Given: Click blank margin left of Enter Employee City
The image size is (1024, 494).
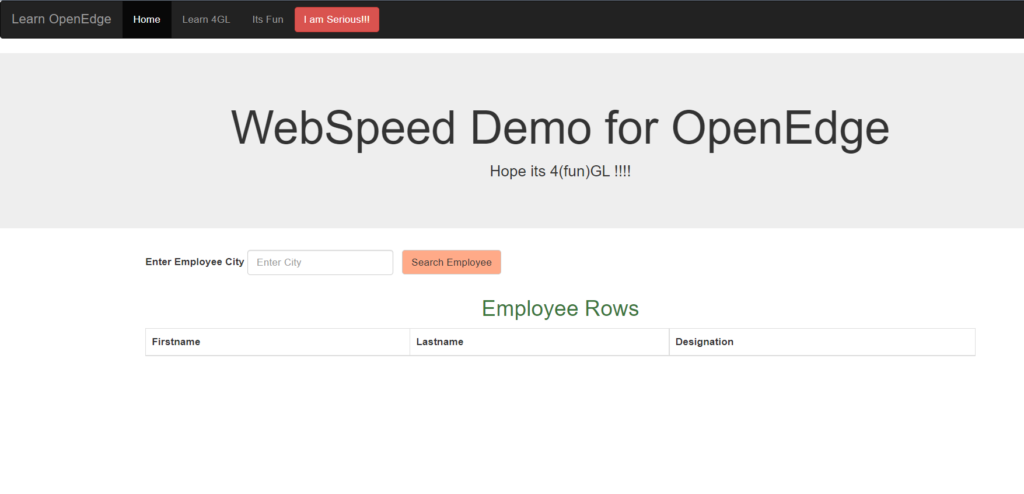Looking at the screenshot, I should [x=70, y=262].
